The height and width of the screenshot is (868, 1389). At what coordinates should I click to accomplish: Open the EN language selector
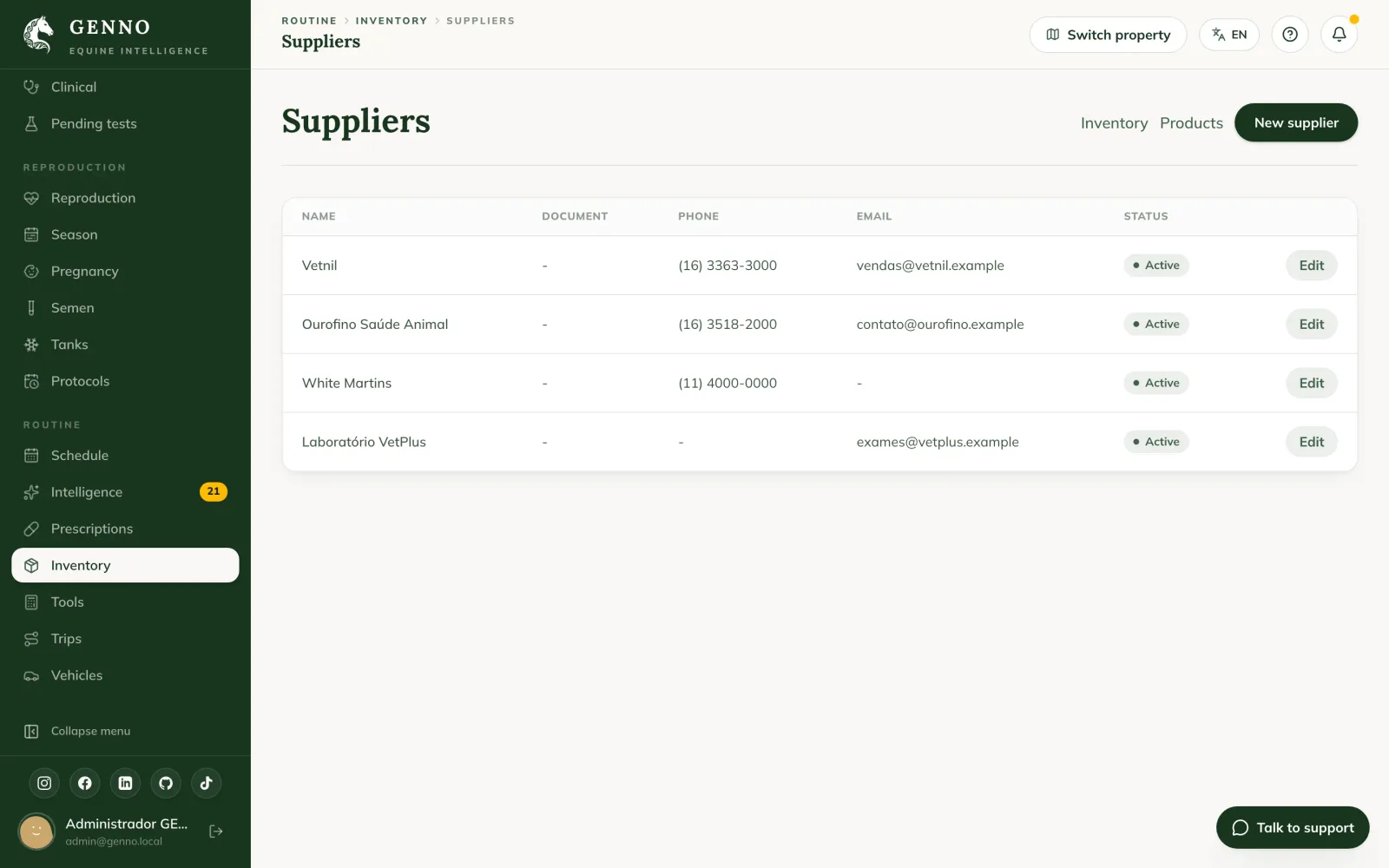[x=1229, y=35]
